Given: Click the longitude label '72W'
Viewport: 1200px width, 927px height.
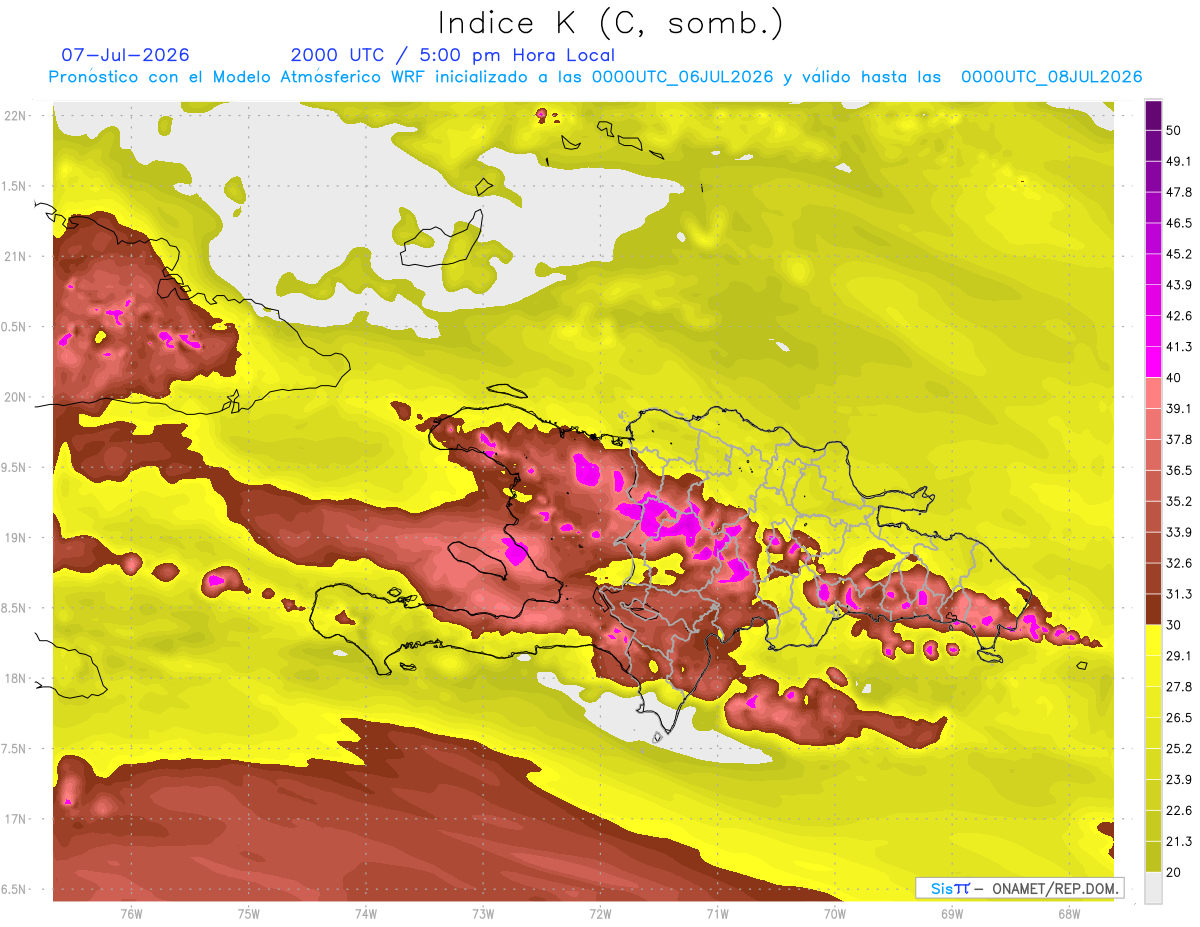Looking at the screenshot, I should point(600,914).
